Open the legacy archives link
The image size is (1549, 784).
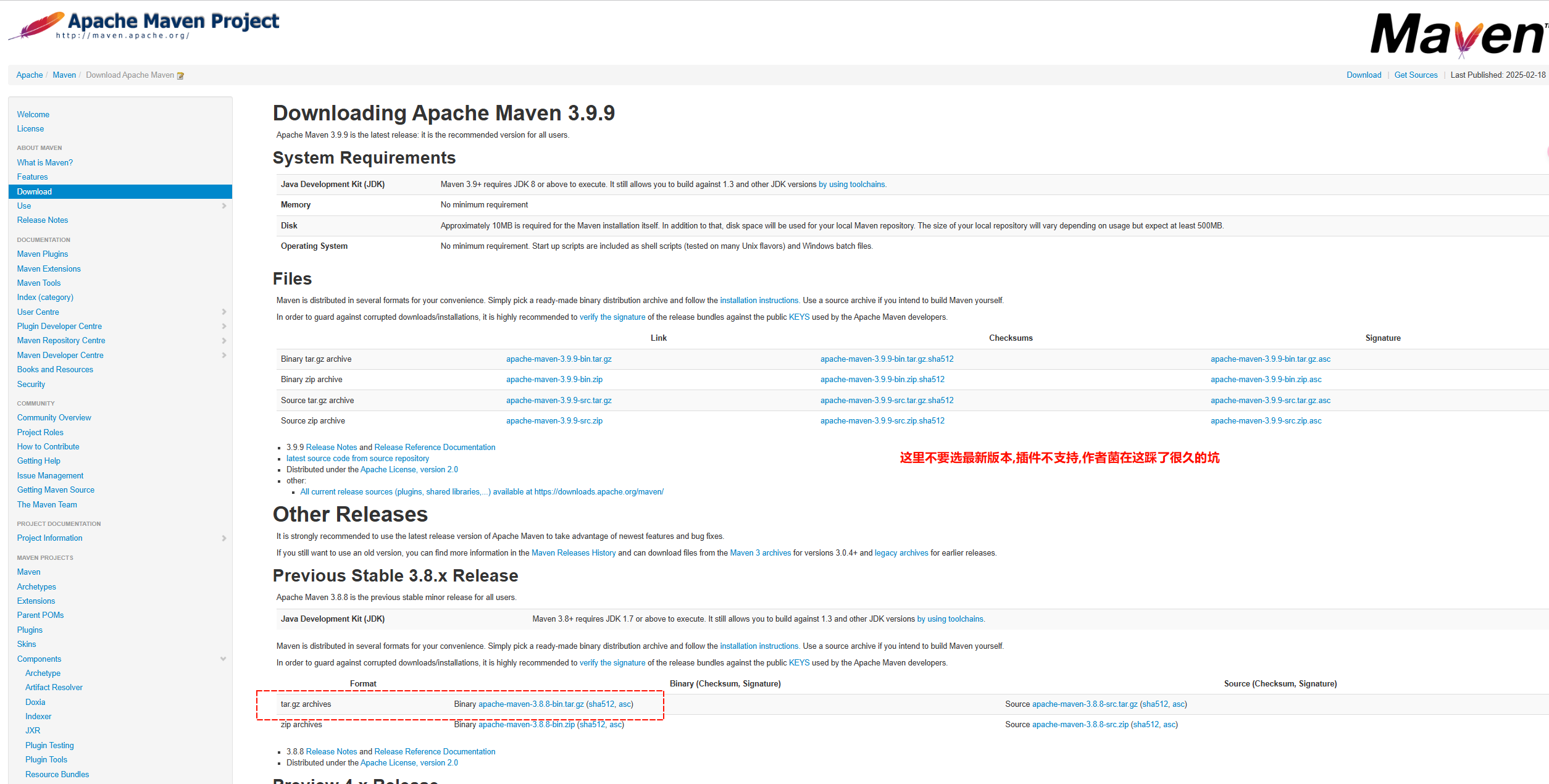(x=901, y=553)
